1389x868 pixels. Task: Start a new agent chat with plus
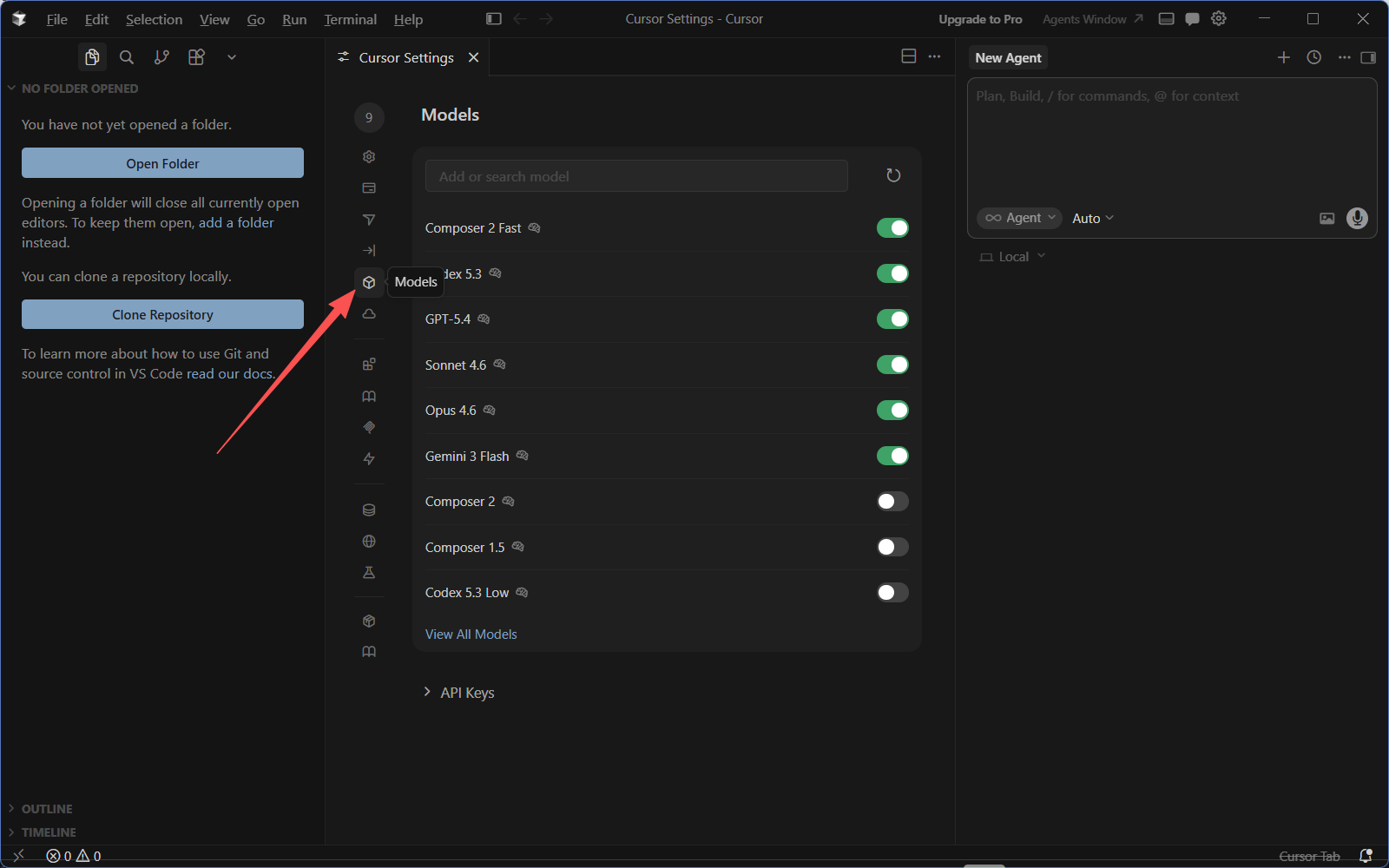click(x=1284, y=57)
